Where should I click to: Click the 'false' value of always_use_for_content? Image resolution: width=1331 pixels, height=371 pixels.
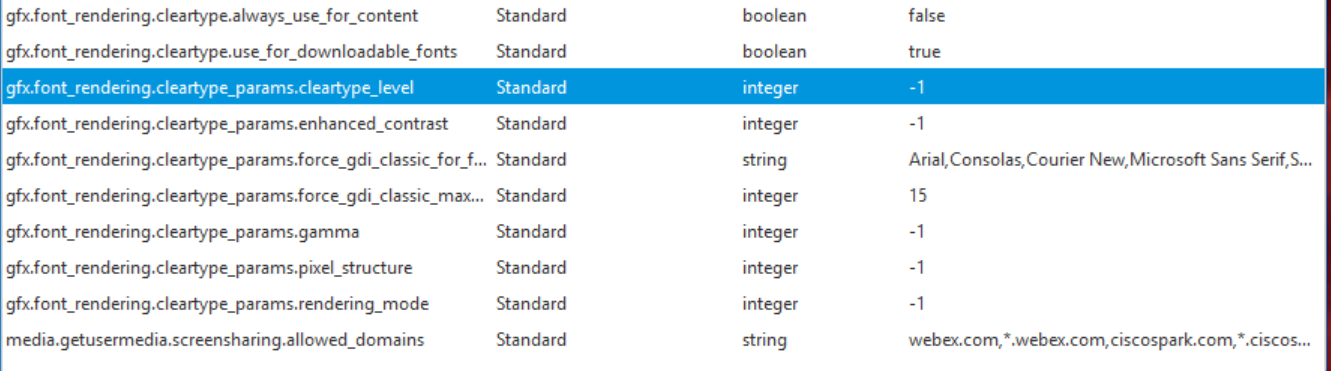[x=926, y=16]
